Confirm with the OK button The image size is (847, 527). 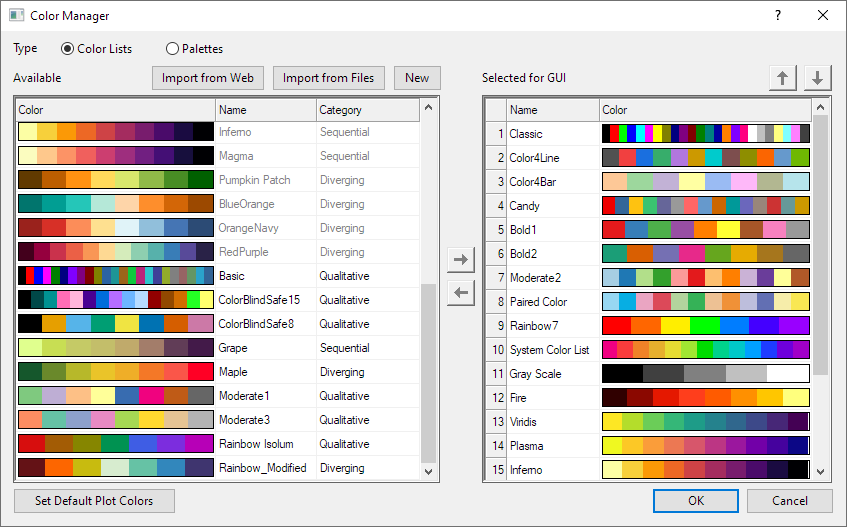696,501
